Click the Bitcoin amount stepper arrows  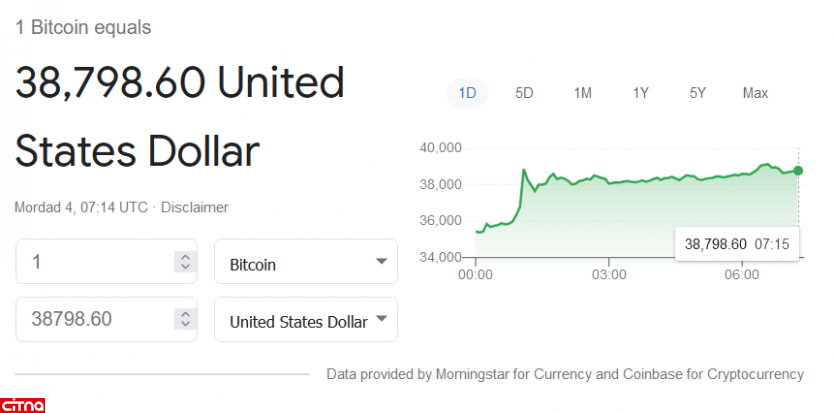point(184,262)
